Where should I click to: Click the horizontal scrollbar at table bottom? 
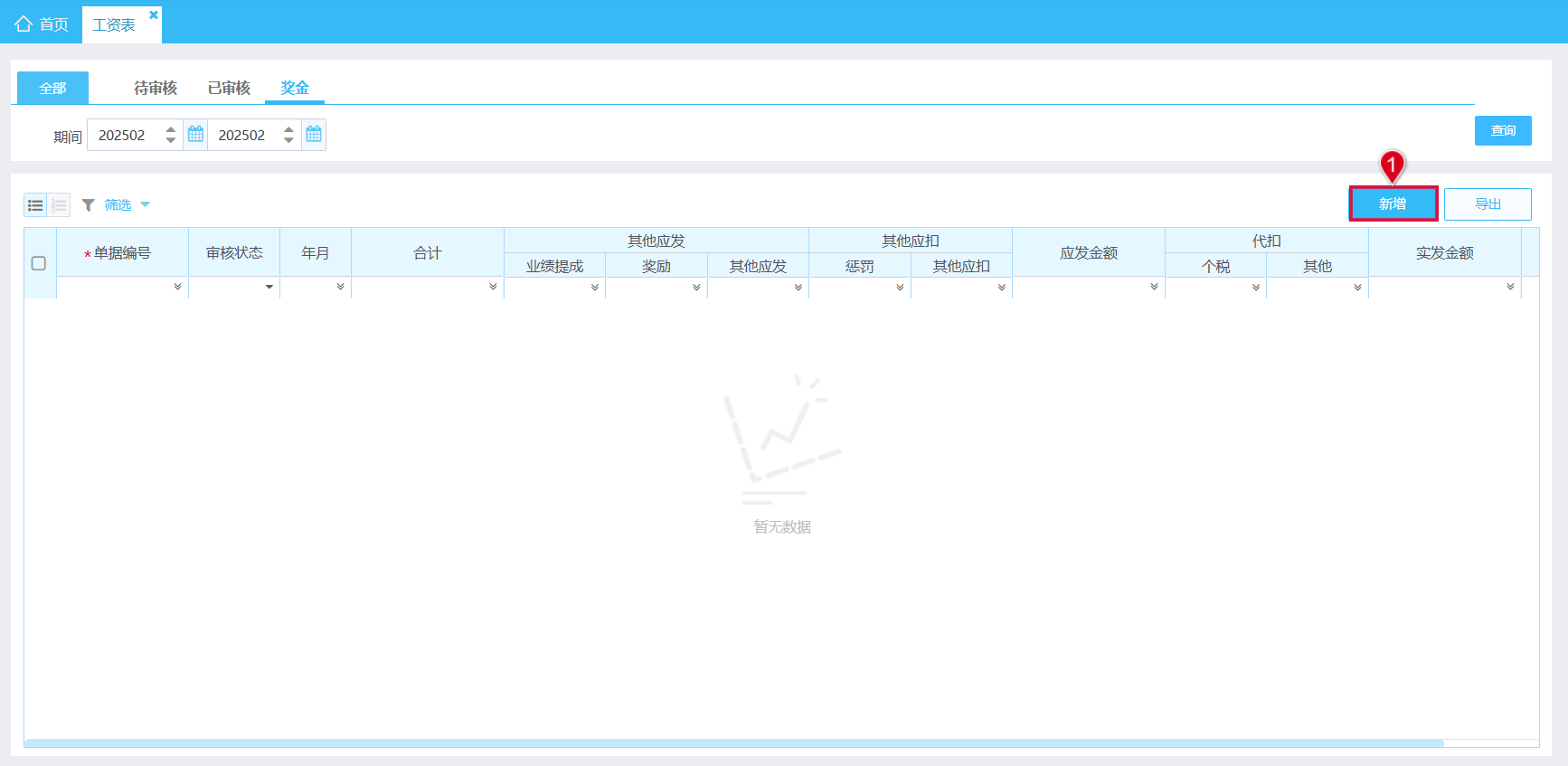click(734, 743)
